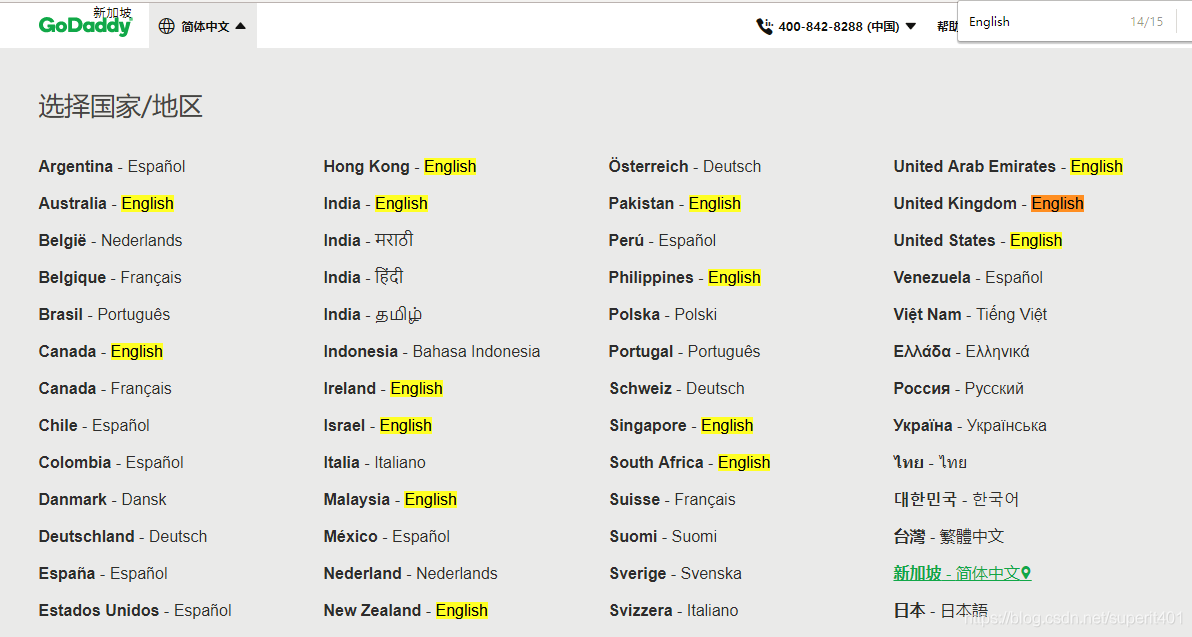Select Sverige - Svenska

[x=675, y=573]
